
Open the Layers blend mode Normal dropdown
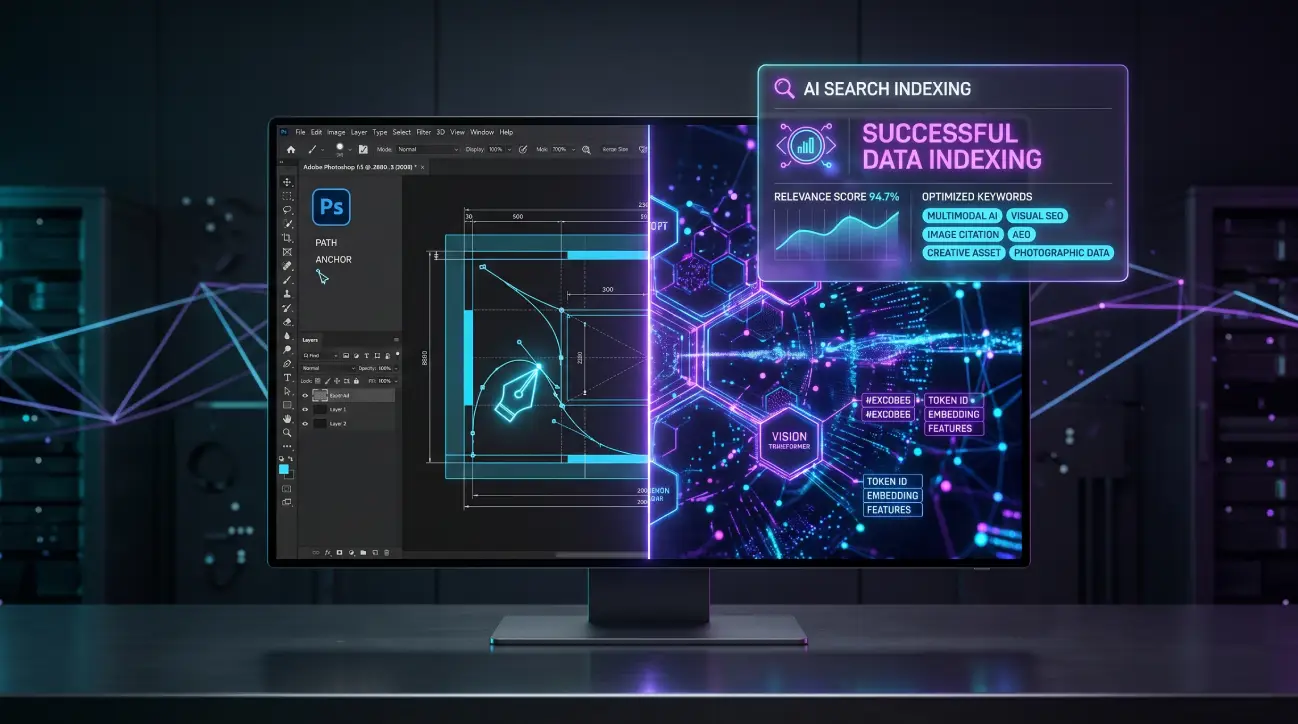pos(329,368)
